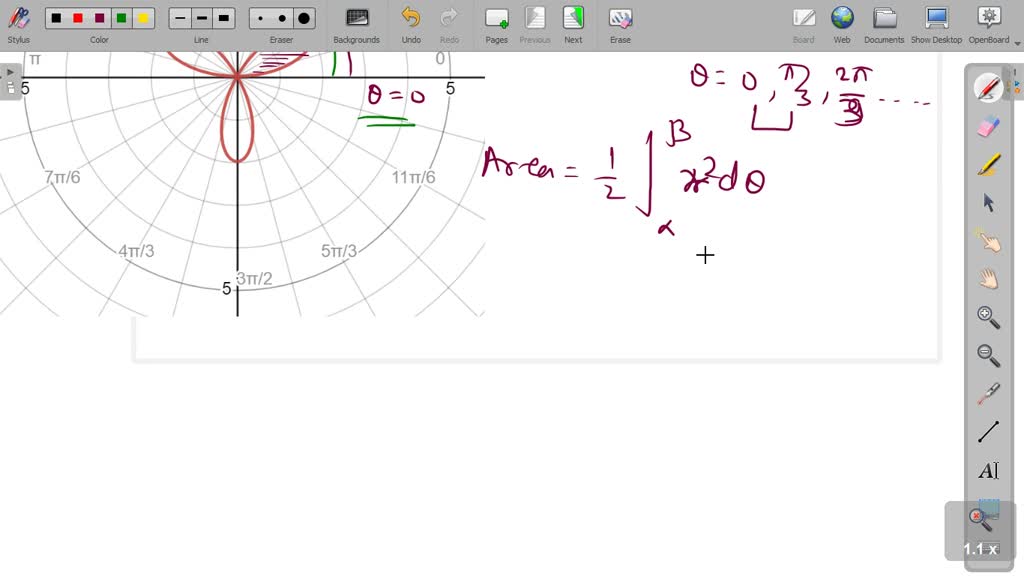This screenshot has width=1024, height=576.
Task: Pick the green pen color
Action: point(120,17)
